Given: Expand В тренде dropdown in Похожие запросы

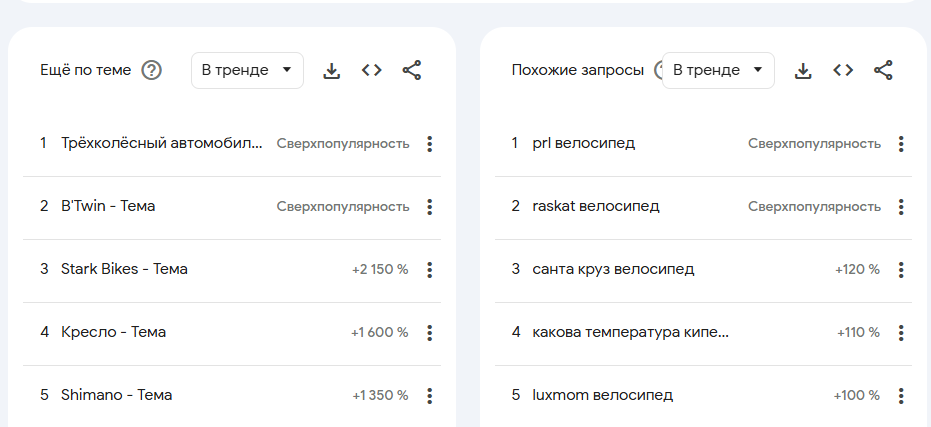Looking at the screenshot, I should tap(718, 70).
